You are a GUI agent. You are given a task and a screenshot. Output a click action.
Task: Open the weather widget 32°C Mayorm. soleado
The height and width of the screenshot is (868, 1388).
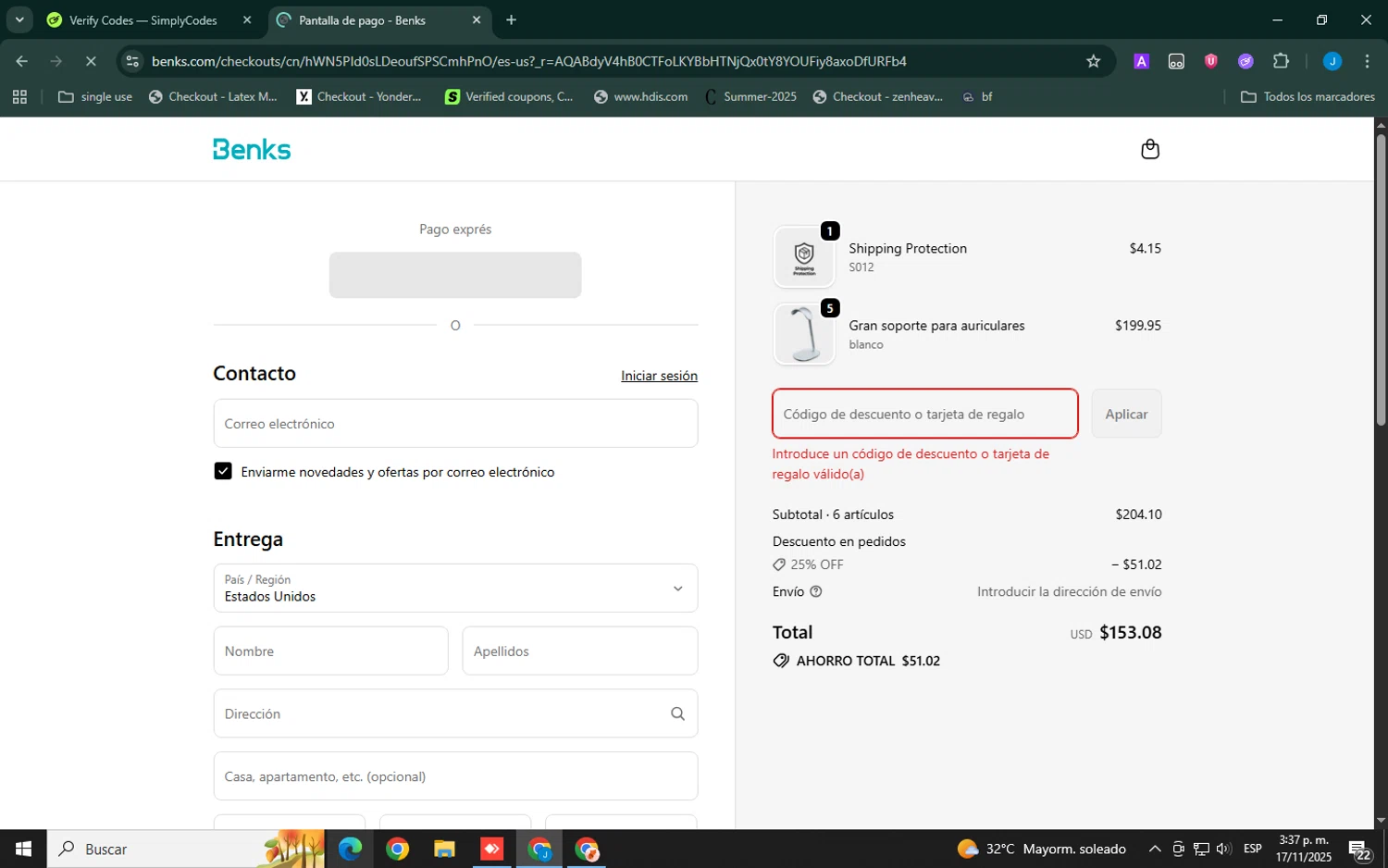pos(1042,849)
